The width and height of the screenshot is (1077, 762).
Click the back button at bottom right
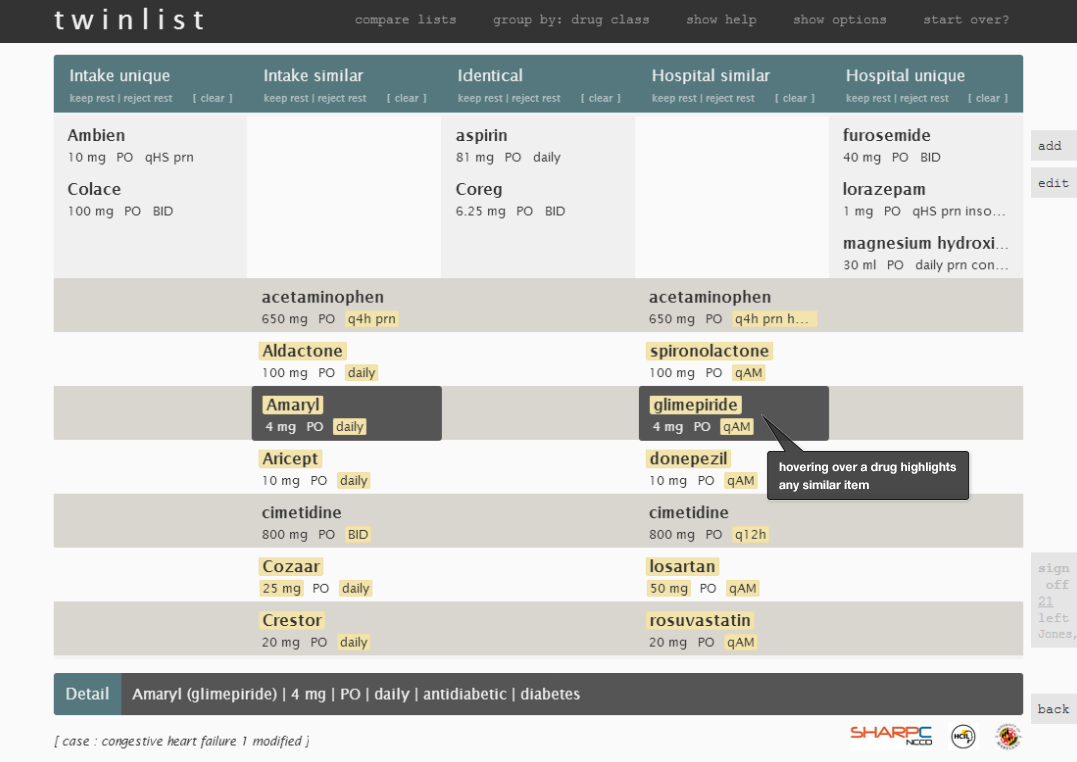(1053, 709)
